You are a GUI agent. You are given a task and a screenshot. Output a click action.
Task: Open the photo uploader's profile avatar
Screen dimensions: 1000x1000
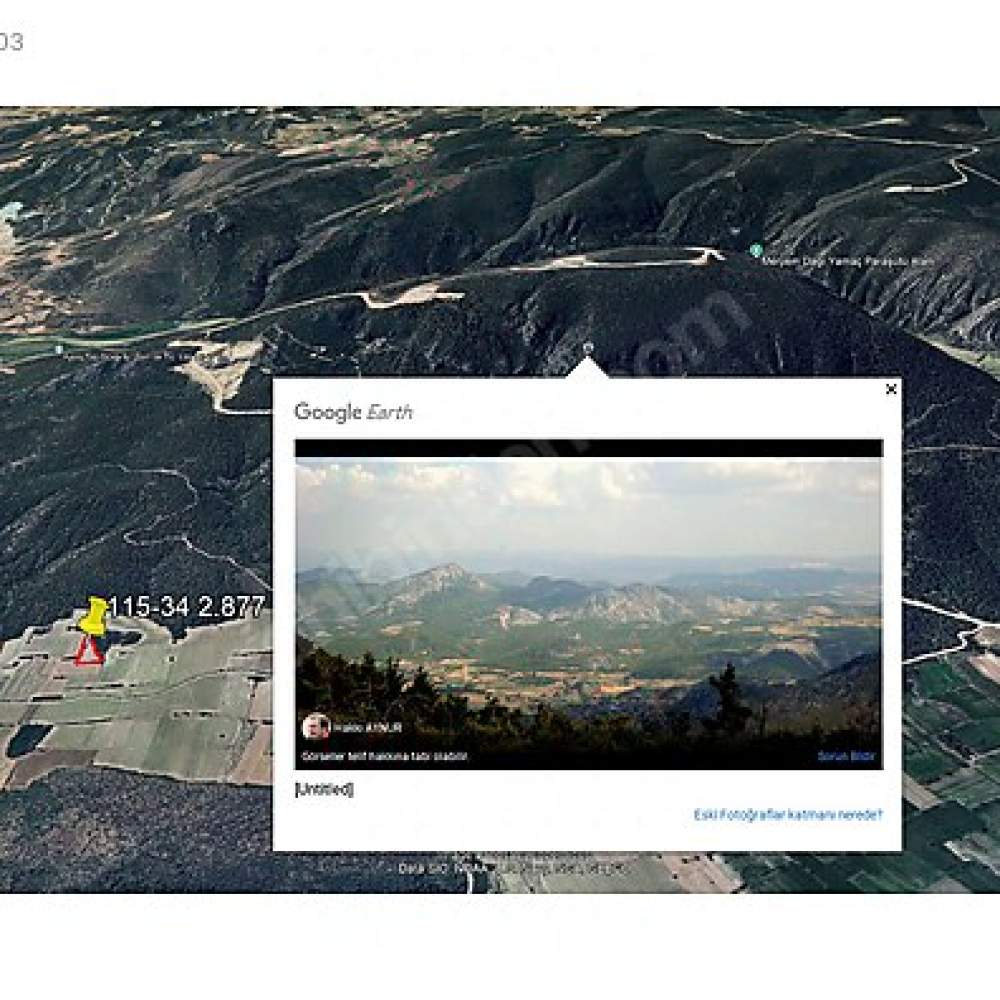[x=315, y=726]
